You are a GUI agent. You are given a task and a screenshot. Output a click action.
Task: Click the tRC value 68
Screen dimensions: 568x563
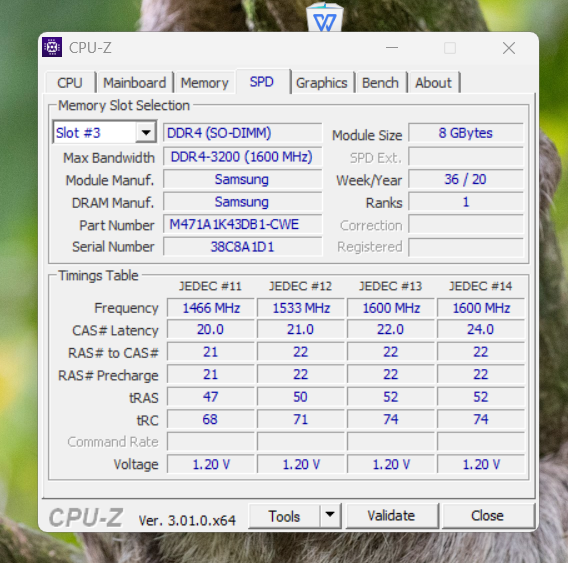click(211, 420)
